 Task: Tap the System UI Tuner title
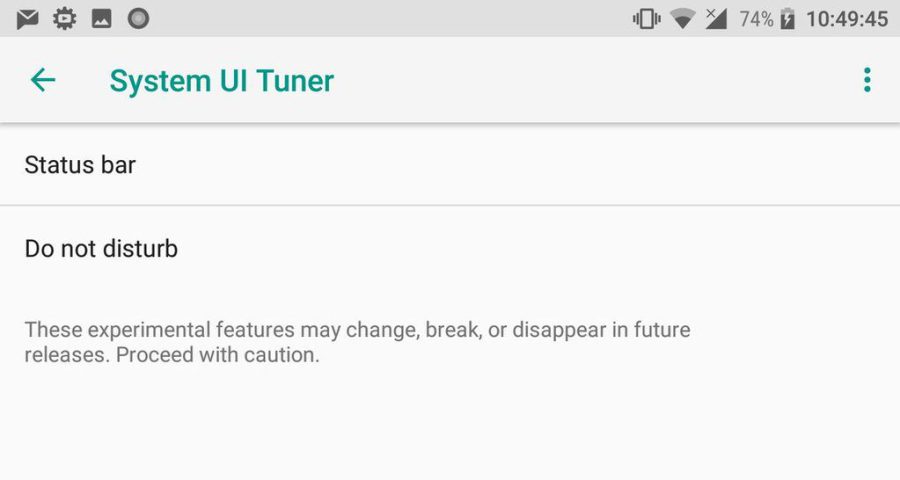221,81
